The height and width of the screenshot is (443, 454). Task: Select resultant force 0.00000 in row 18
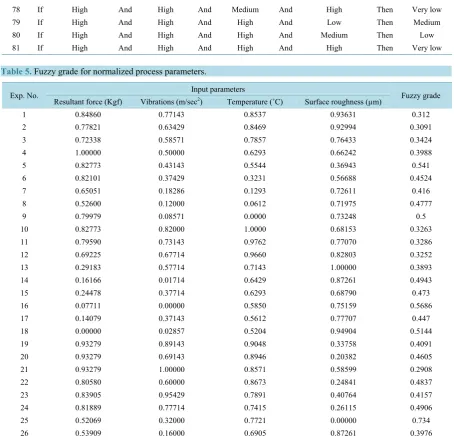(x=88, y=331)
